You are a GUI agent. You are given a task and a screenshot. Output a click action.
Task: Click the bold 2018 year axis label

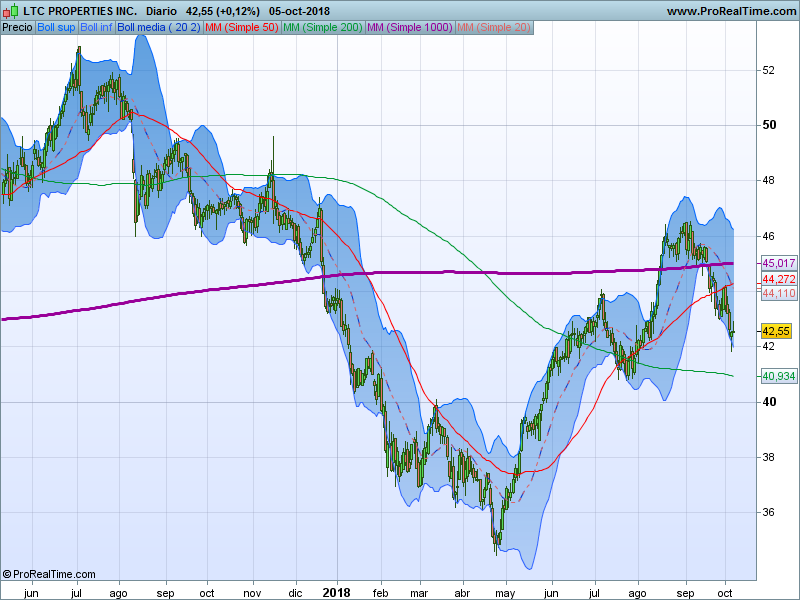pos(337,592)
